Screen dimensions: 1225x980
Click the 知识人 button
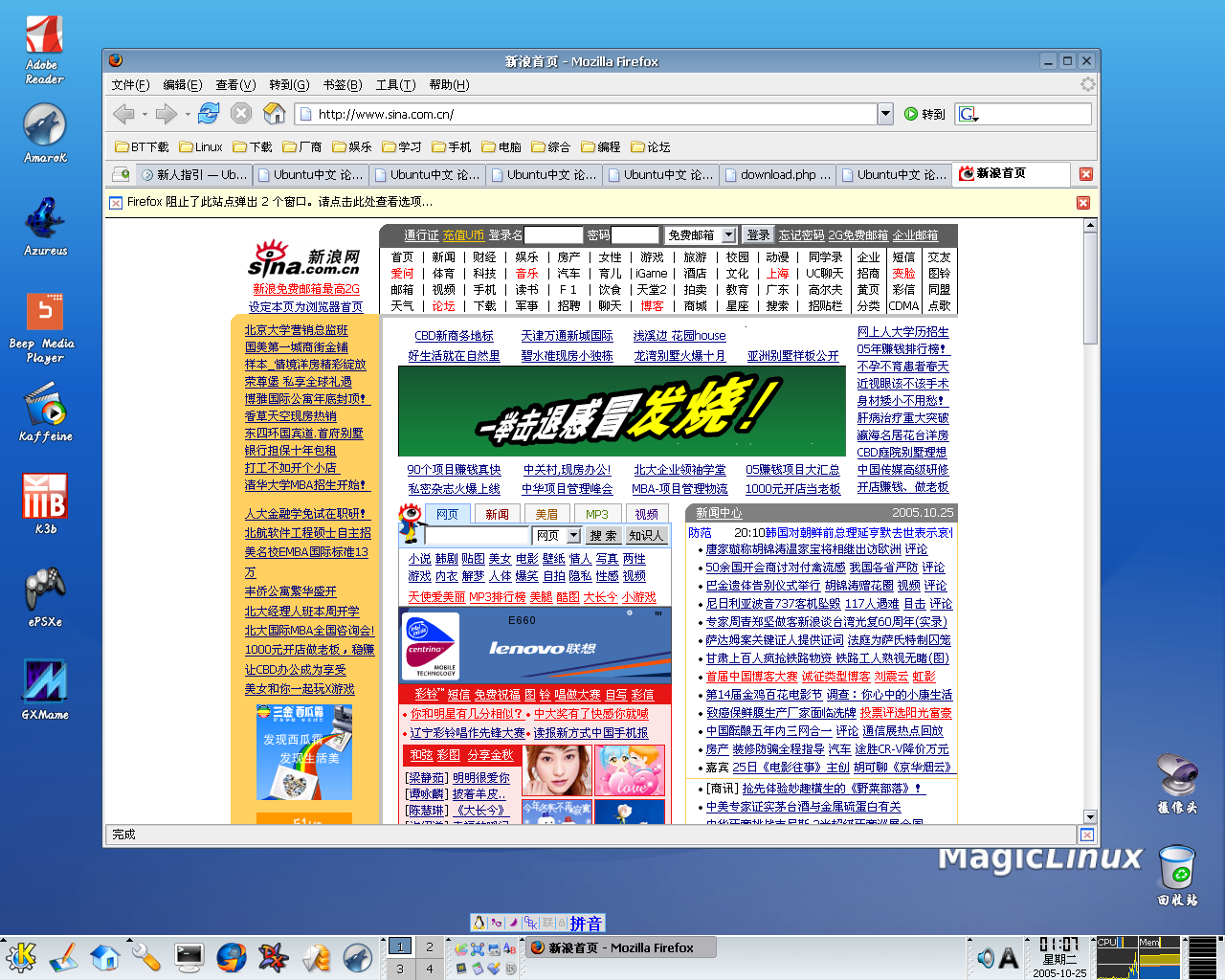(646, 536)
